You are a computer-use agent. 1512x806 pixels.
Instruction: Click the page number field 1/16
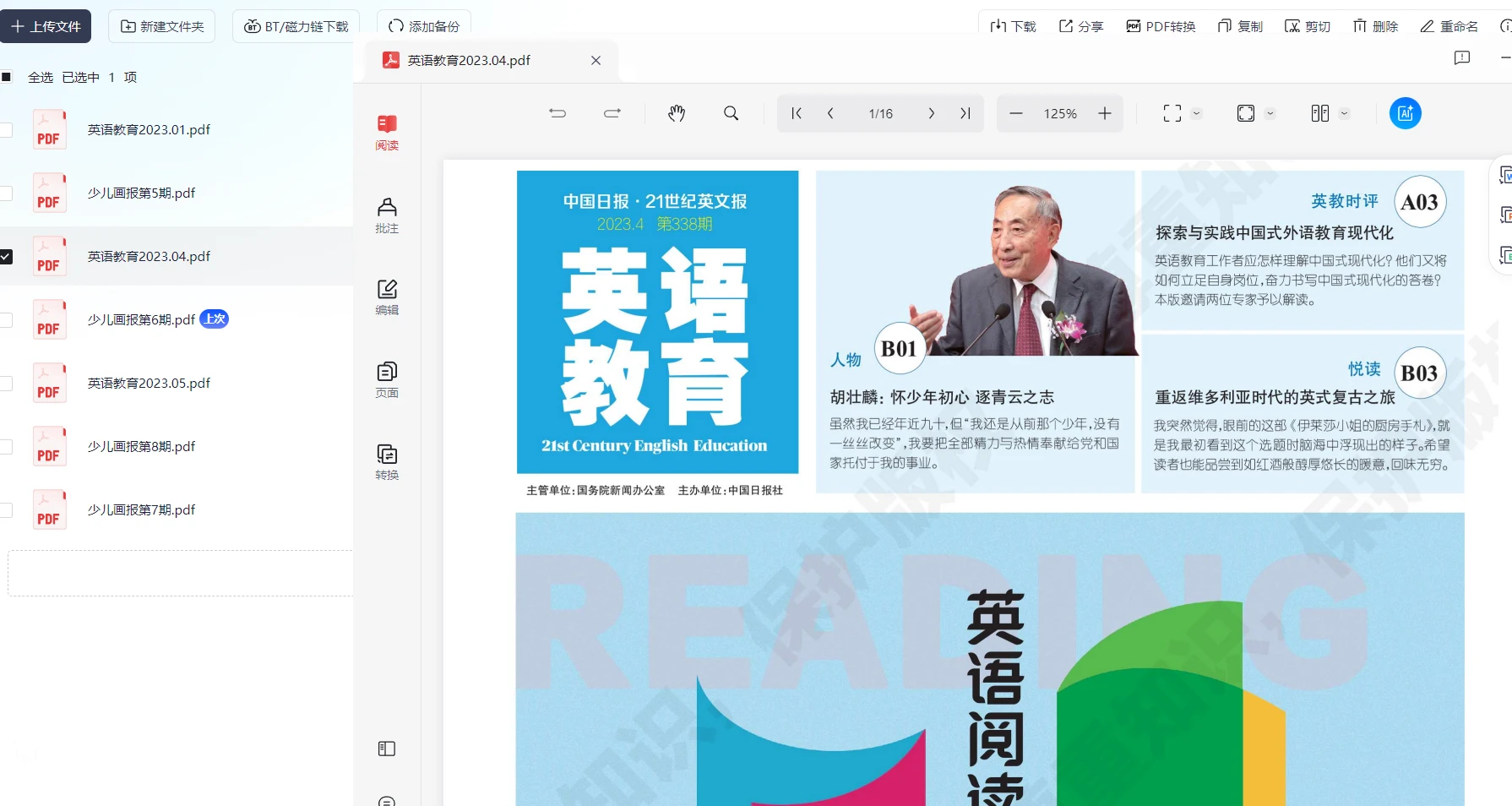880,113
